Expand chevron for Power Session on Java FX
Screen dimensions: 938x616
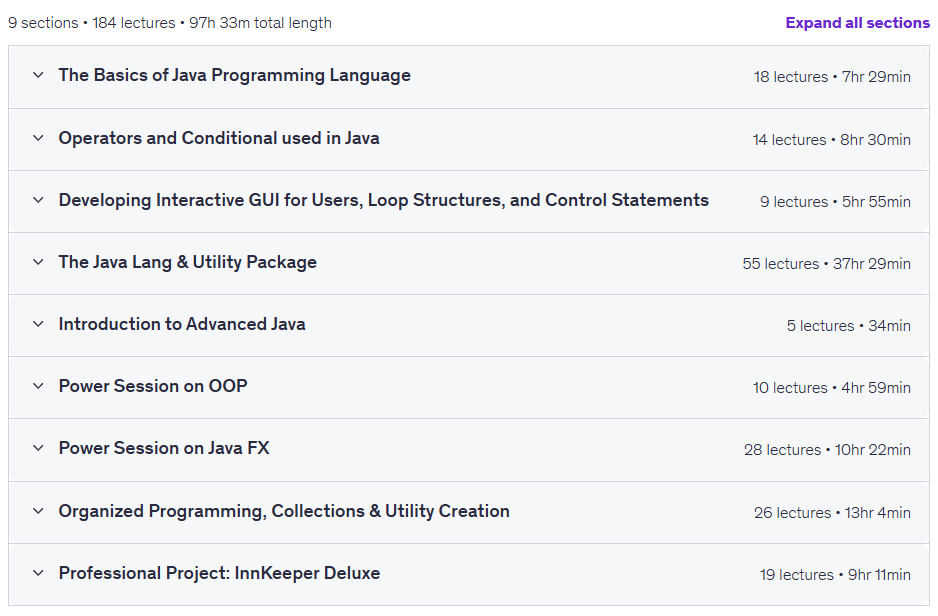tap(38, 448)
